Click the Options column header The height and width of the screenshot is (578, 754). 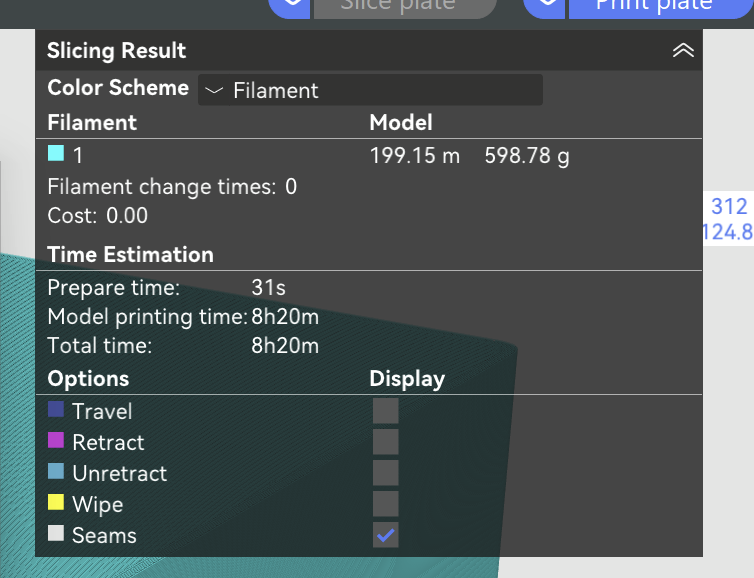point(88,379)
